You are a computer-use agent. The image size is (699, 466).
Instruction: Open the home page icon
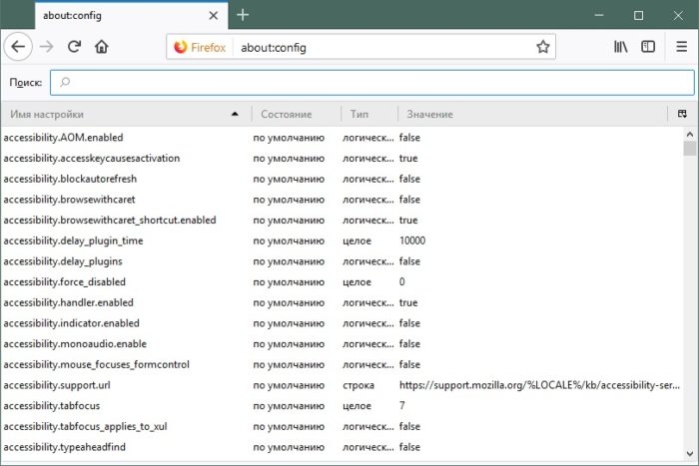[102, 46]
